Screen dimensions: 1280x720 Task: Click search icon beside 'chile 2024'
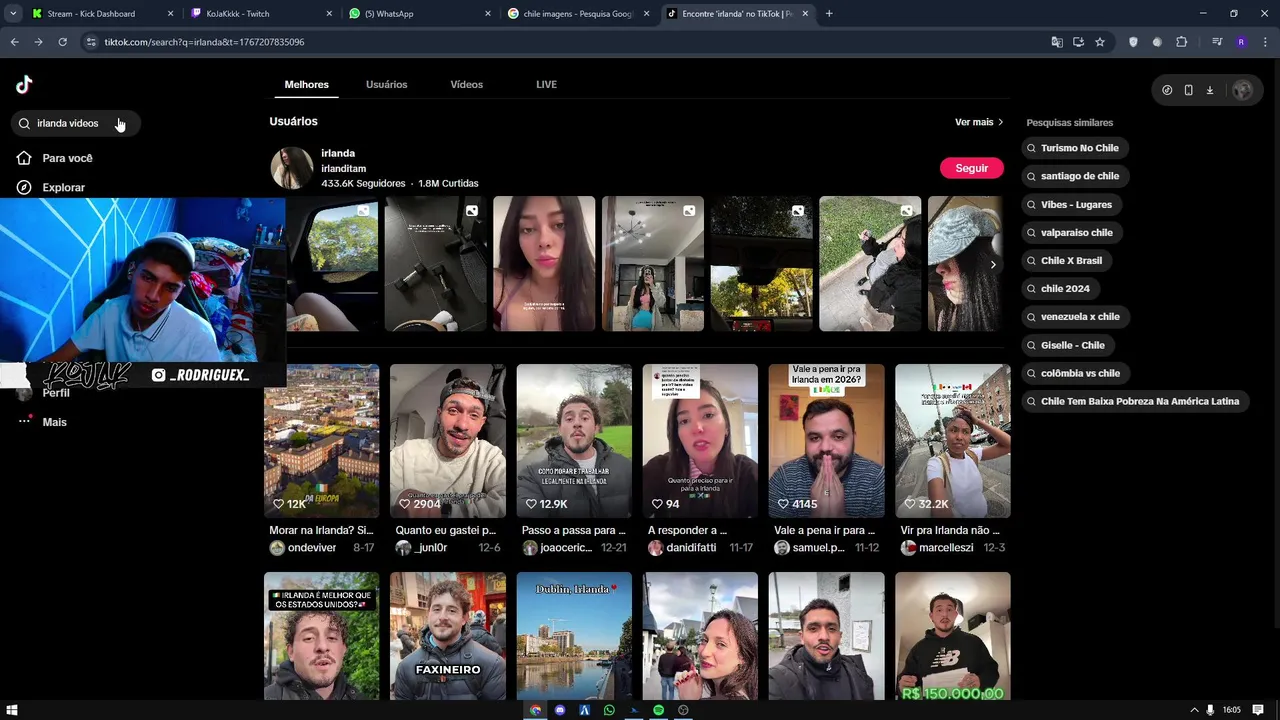(1031, 289)
